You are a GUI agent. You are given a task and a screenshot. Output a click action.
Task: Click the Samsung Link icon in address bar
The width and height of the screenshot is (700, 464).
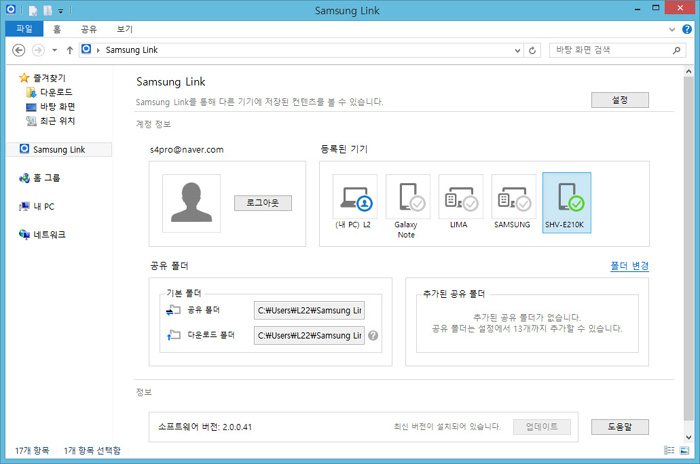[x=86, y=49]
